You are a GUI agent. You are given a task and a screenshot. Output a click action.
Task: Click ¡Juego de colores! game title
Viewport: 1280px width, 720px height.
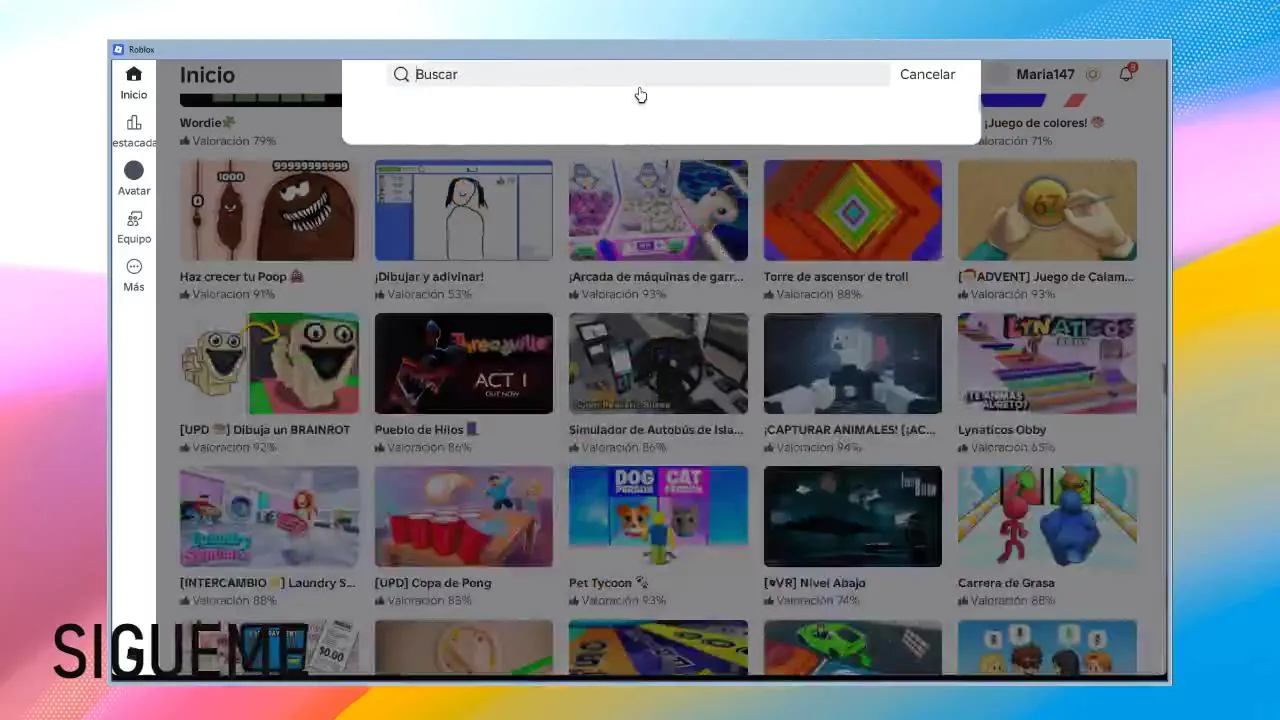click(x=1044, y=123)
